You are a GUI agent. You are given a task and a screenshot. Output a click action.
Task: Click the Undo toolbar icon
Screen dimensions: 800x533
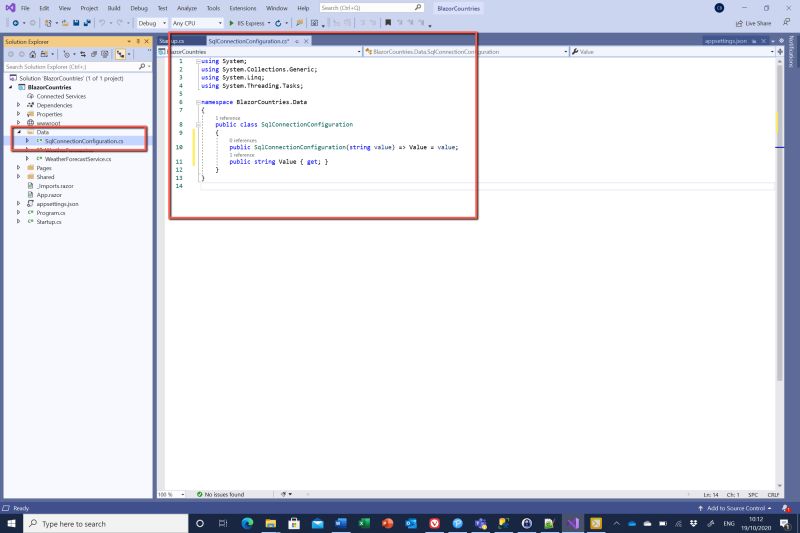coord(102,23)
